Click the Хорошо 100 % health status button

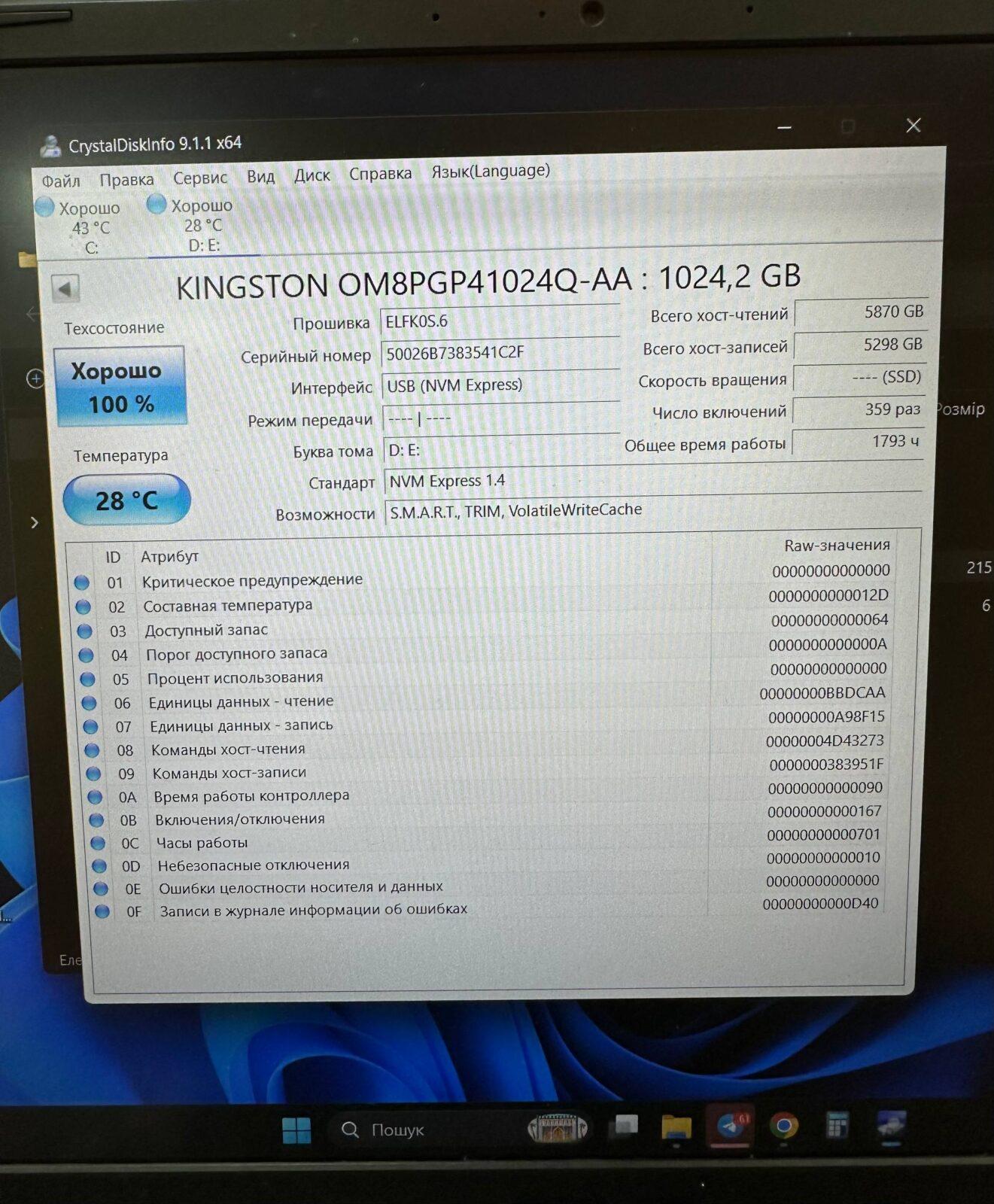pyautogui.click(x=120, y=387)
